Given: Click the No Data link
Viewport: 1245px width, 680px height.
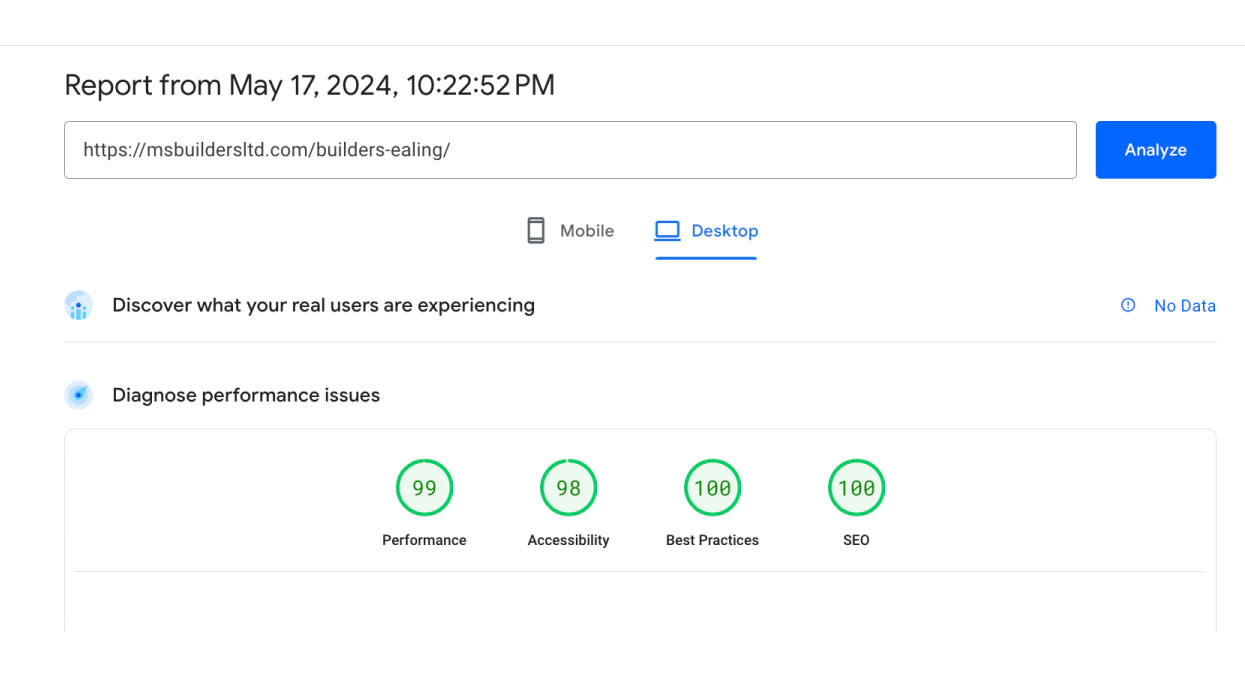Looking at the screenshot, I should point(1184,306).
